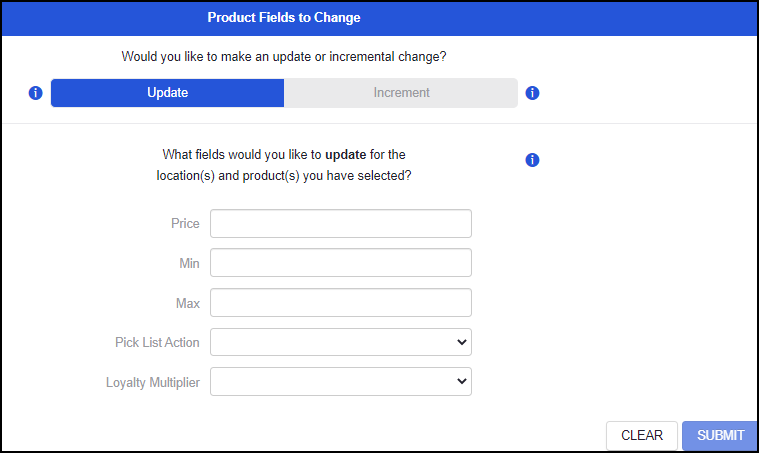This screenshot has height=453, width=759.
Task: Select the Update mode toggle
Action: click(167, 93)
